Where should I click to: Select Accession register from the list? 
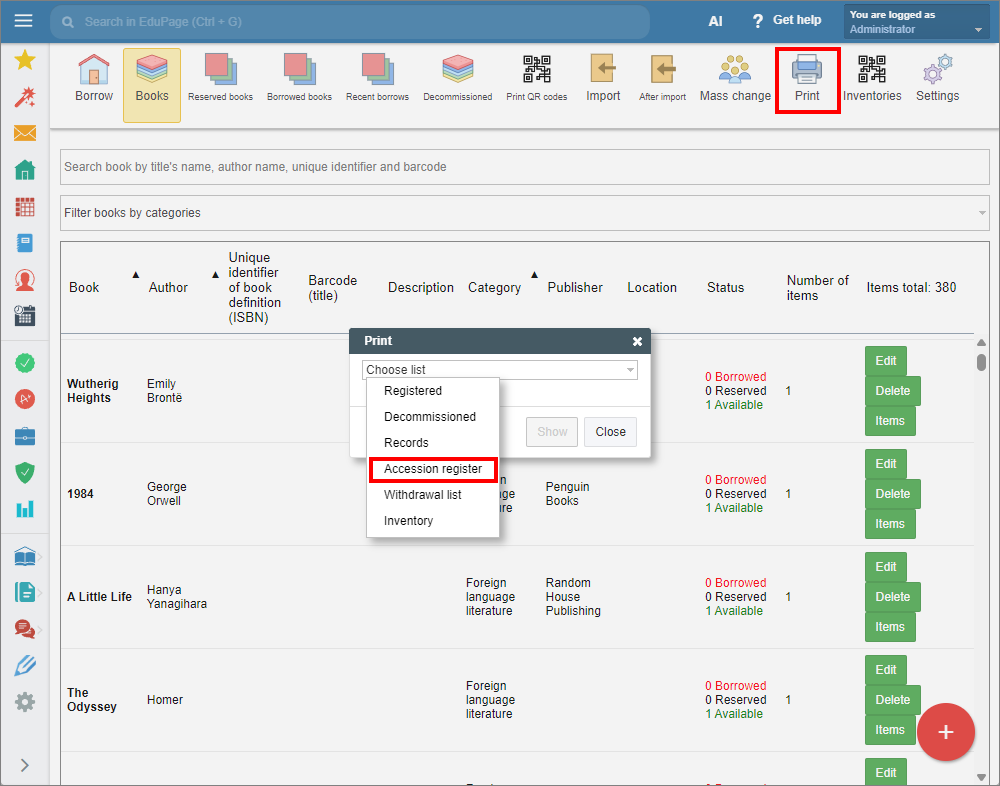click(433, 469)
